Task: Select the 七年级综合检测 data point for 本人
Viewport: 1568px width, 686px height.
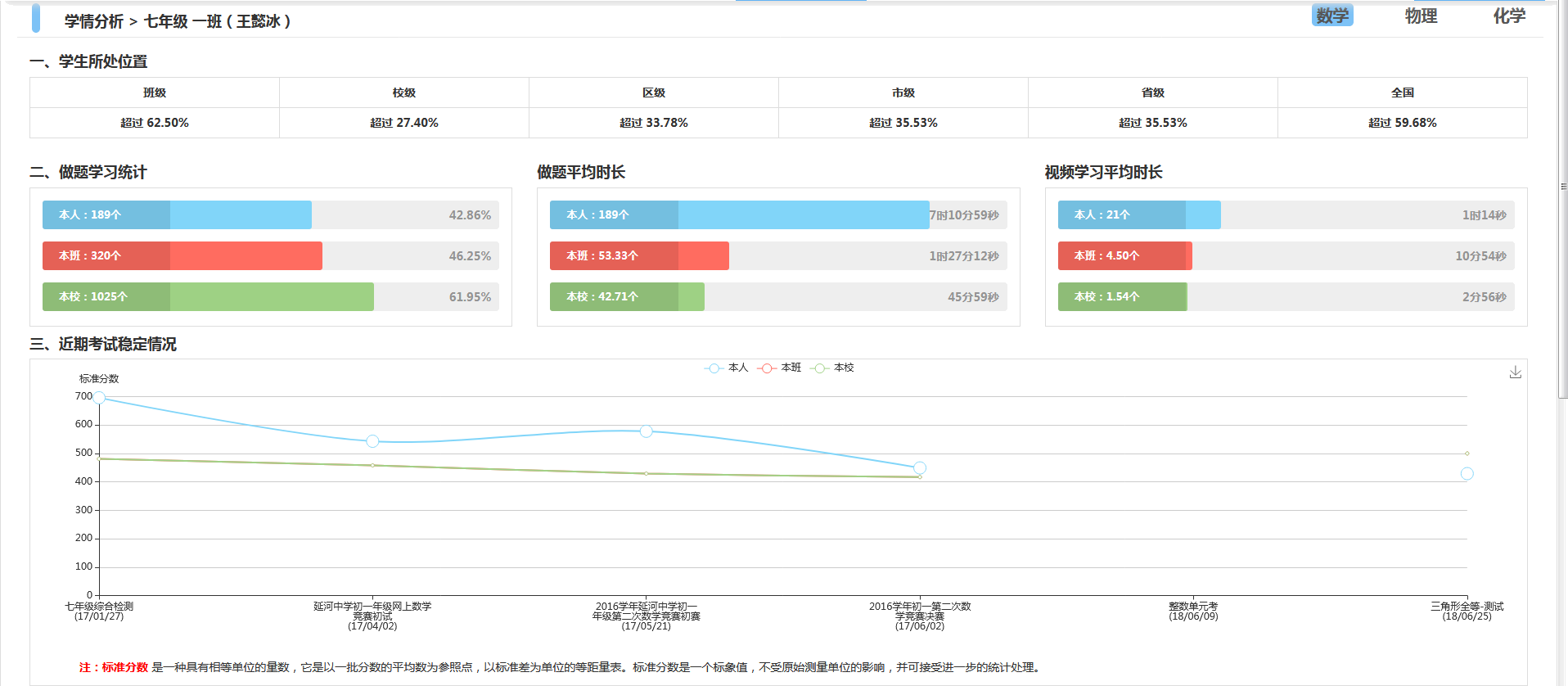Action: click(99, 397)
